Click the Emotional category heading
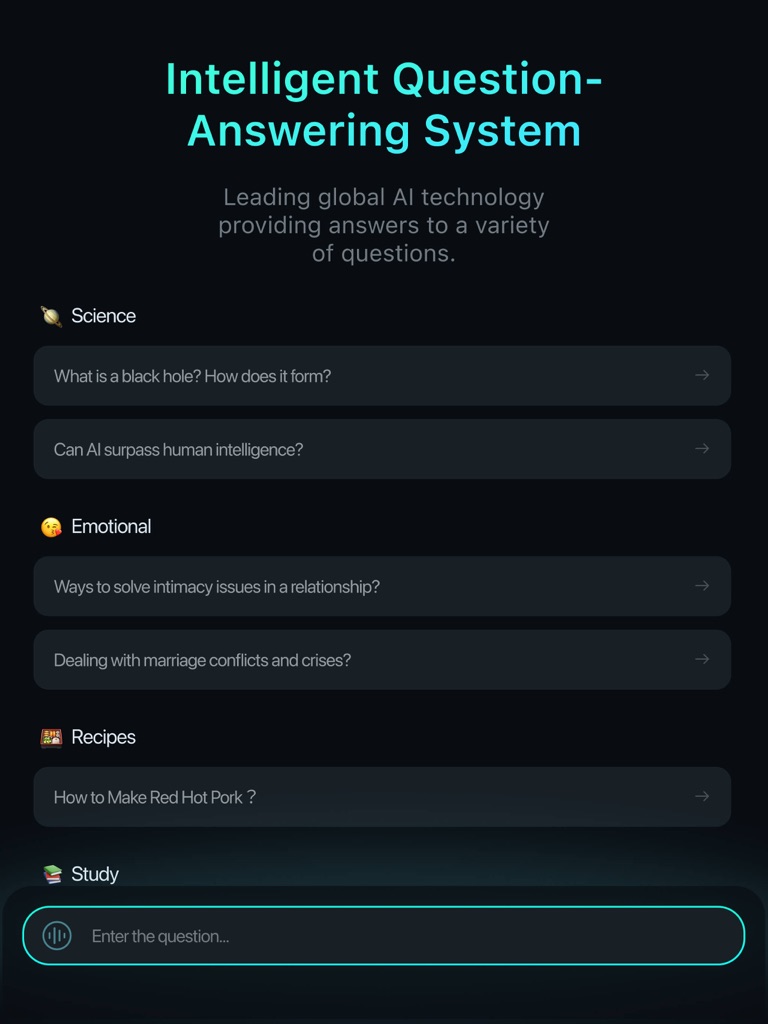Viewport: 768px width, 1024px height. point(111,527)
